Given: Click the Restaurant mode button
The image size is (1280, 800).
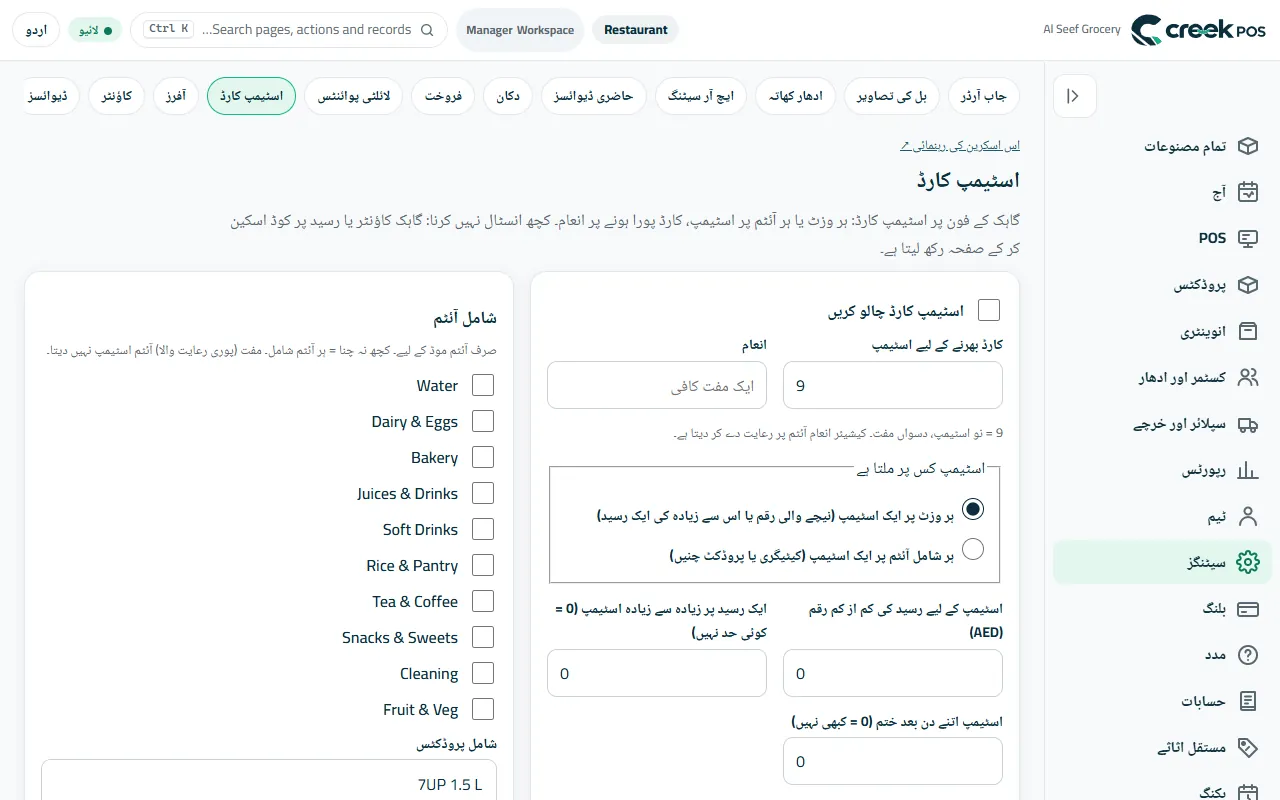Looking at the screenshot, I should pyautogui.click(x=636, y=30).
